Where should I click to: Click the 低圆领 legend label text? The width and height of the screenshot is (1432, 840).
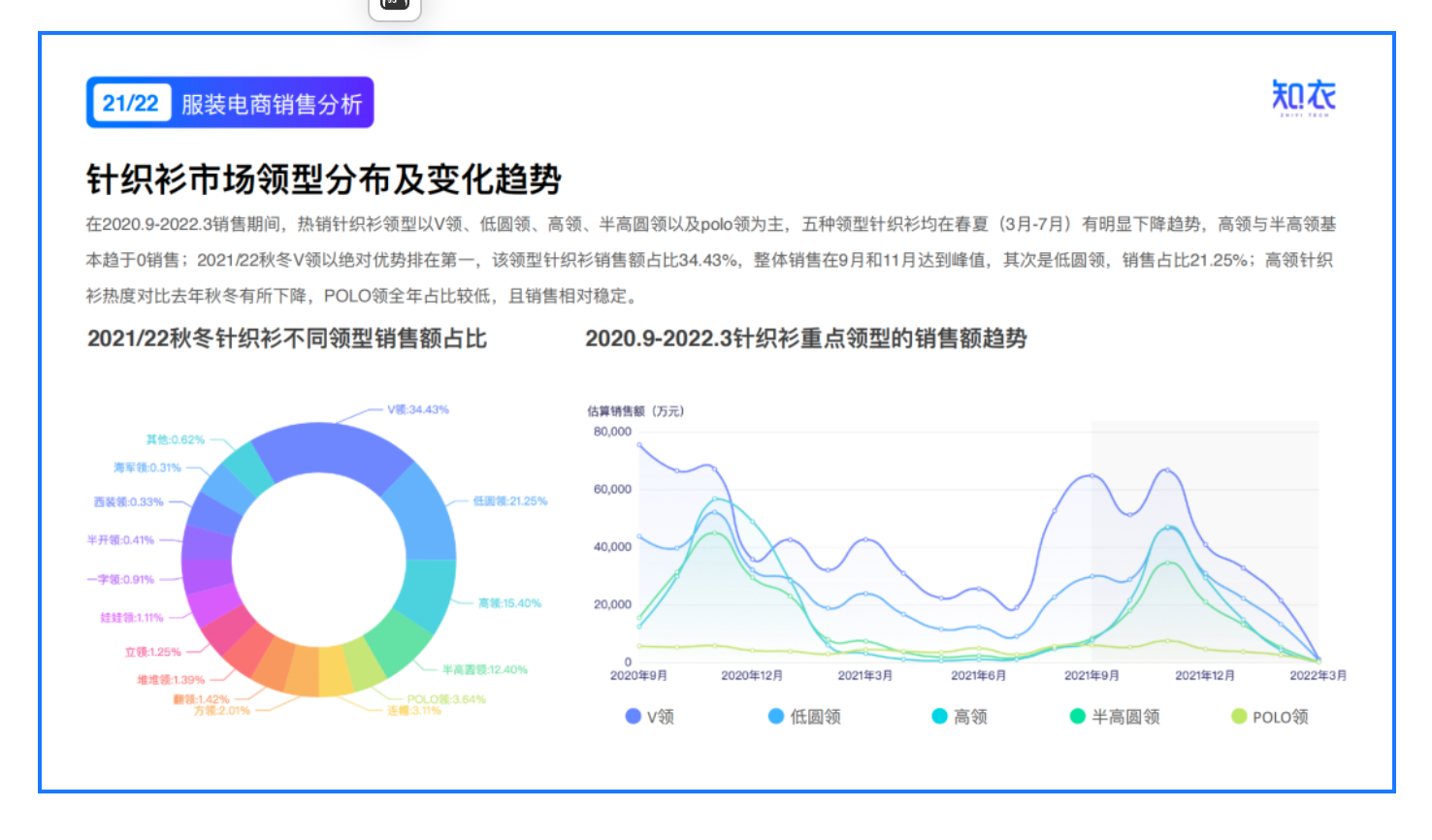pyautogui.click(x=815, y=717)
